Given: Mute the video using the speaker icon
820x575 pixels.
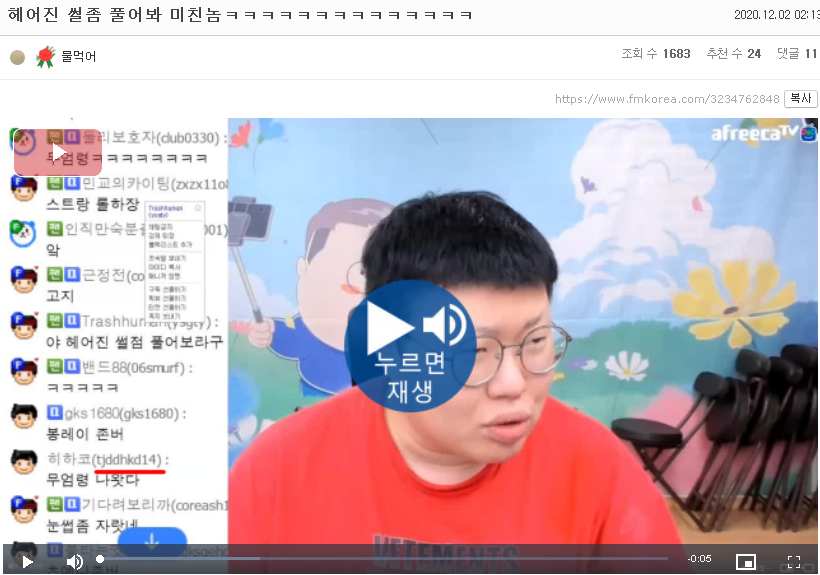Looking at the screenshot, I should [x=75, y=562].
